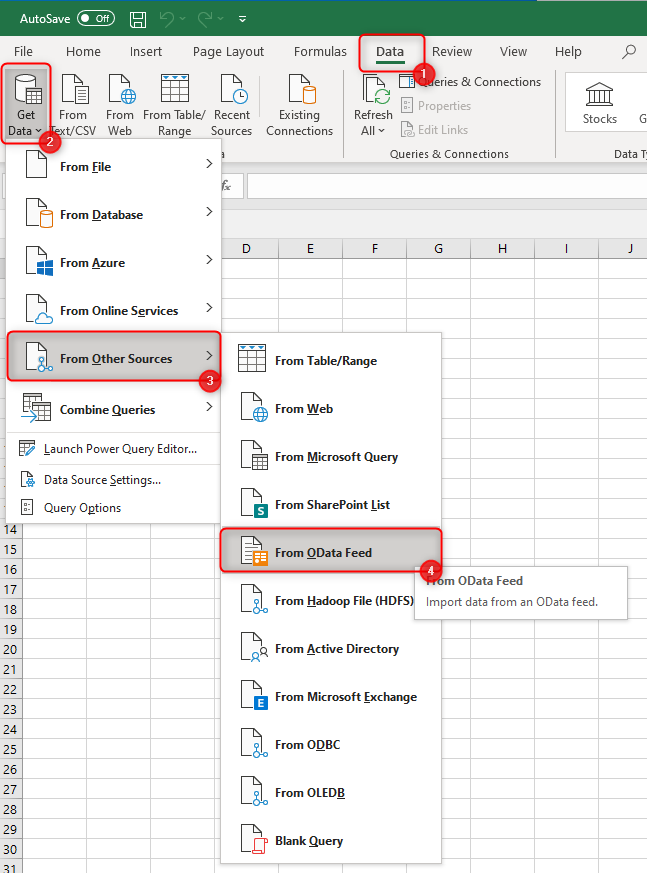This screenshot has height=873, width=647.
Task: Switch to the View tab
Action: [x=513, y=51]
